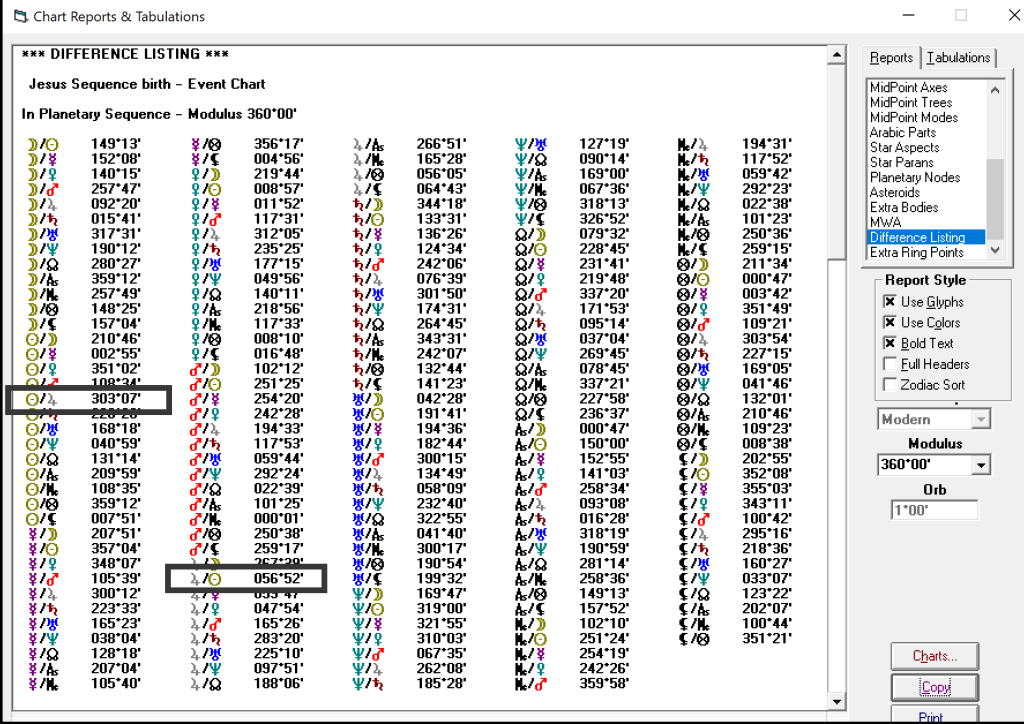Toggle the Use Colors checkbox
Viewport: 1024px width, 724px height.
point(890,323)
